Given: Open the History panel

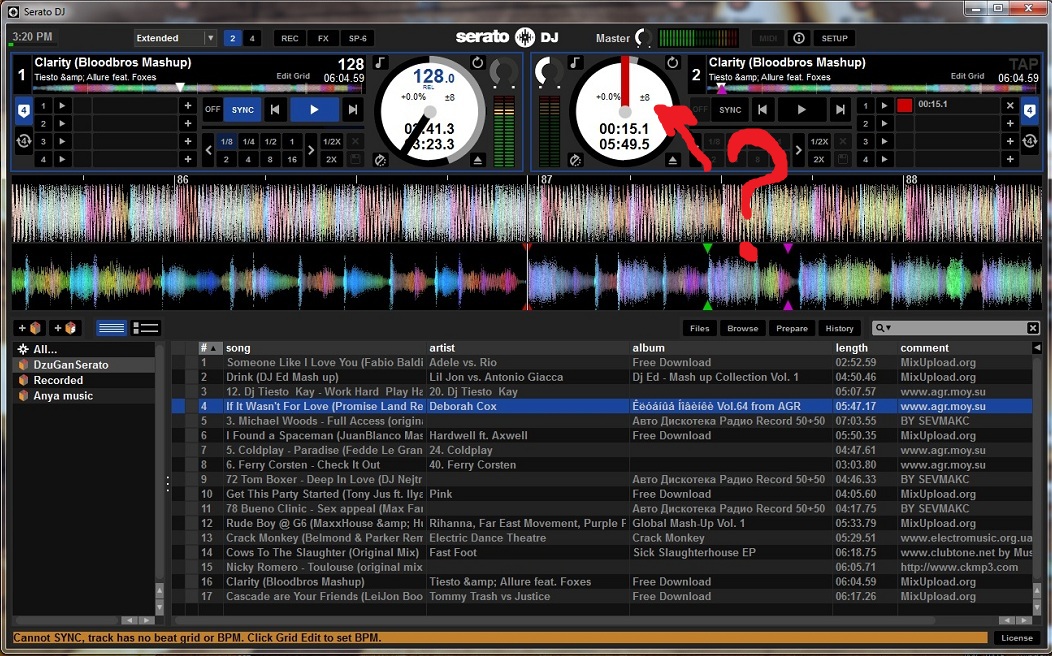Looking at the screenshot, I should [x=839, y=328].
